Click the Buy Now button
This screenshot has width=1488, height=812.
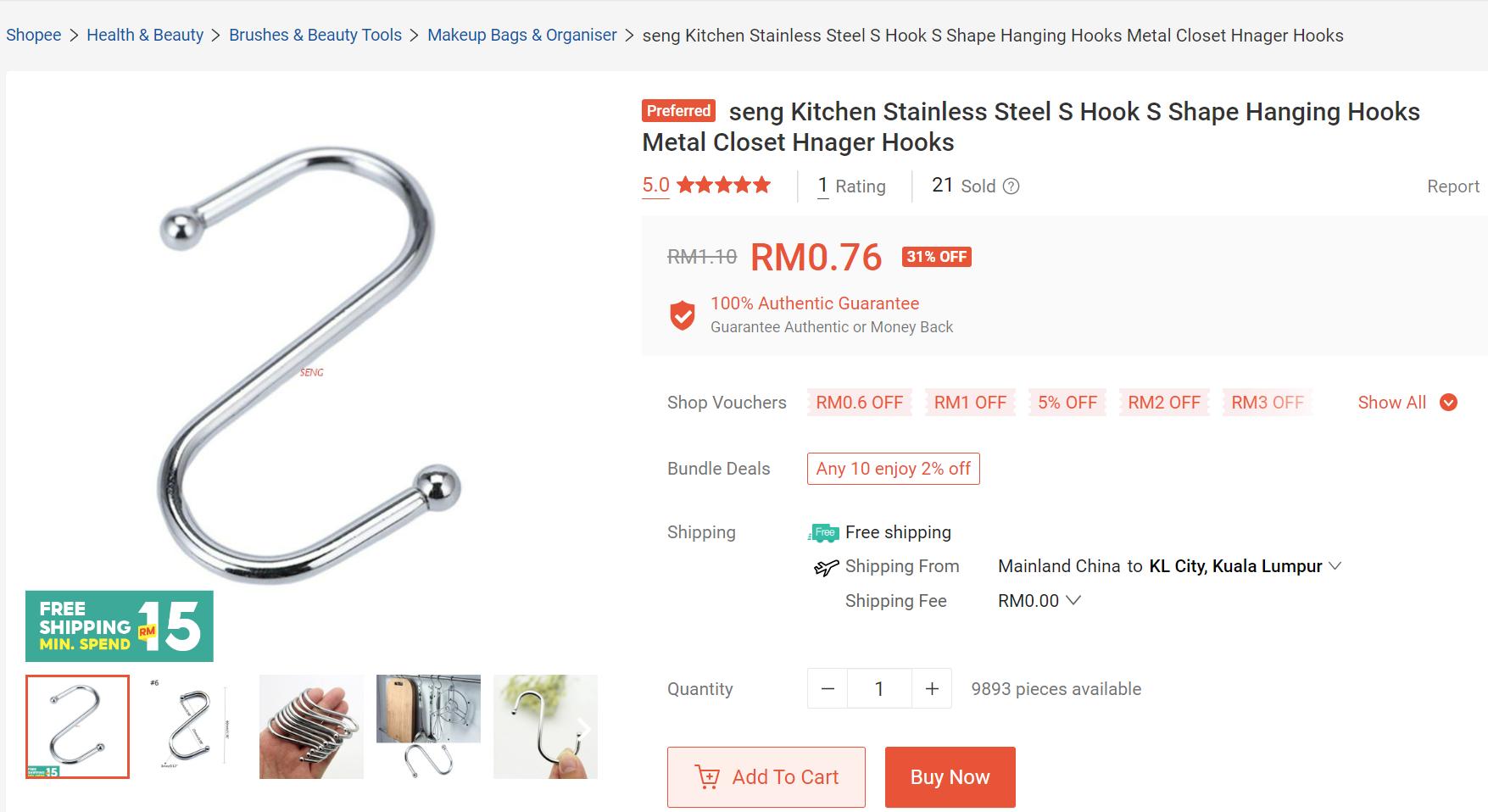click(x=950, y=777)
